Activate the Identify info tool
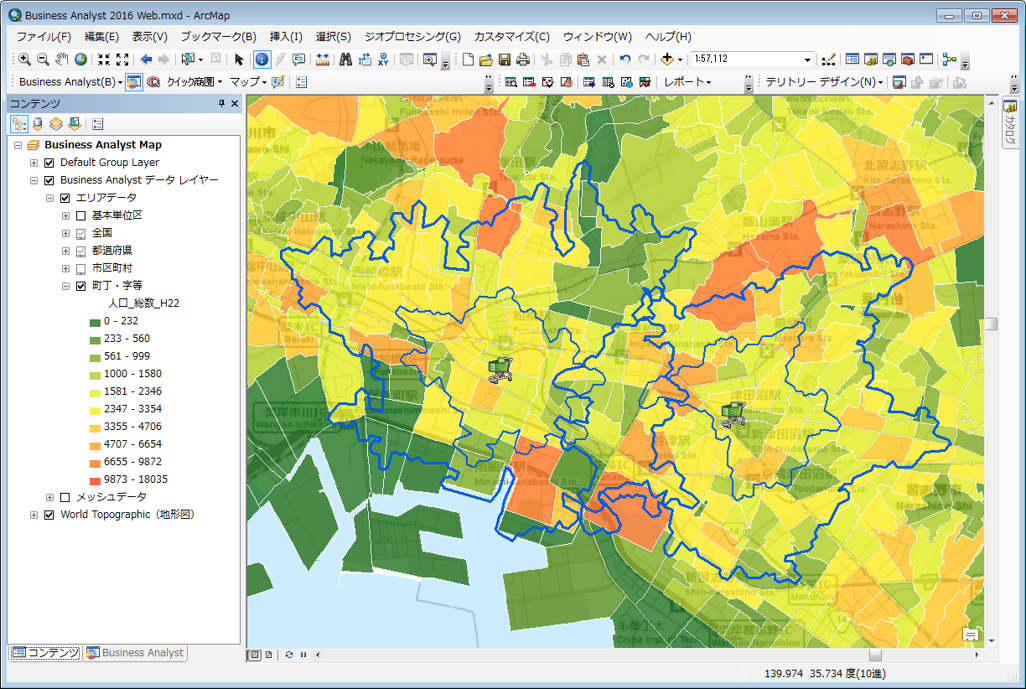 (x=262, y=60)
